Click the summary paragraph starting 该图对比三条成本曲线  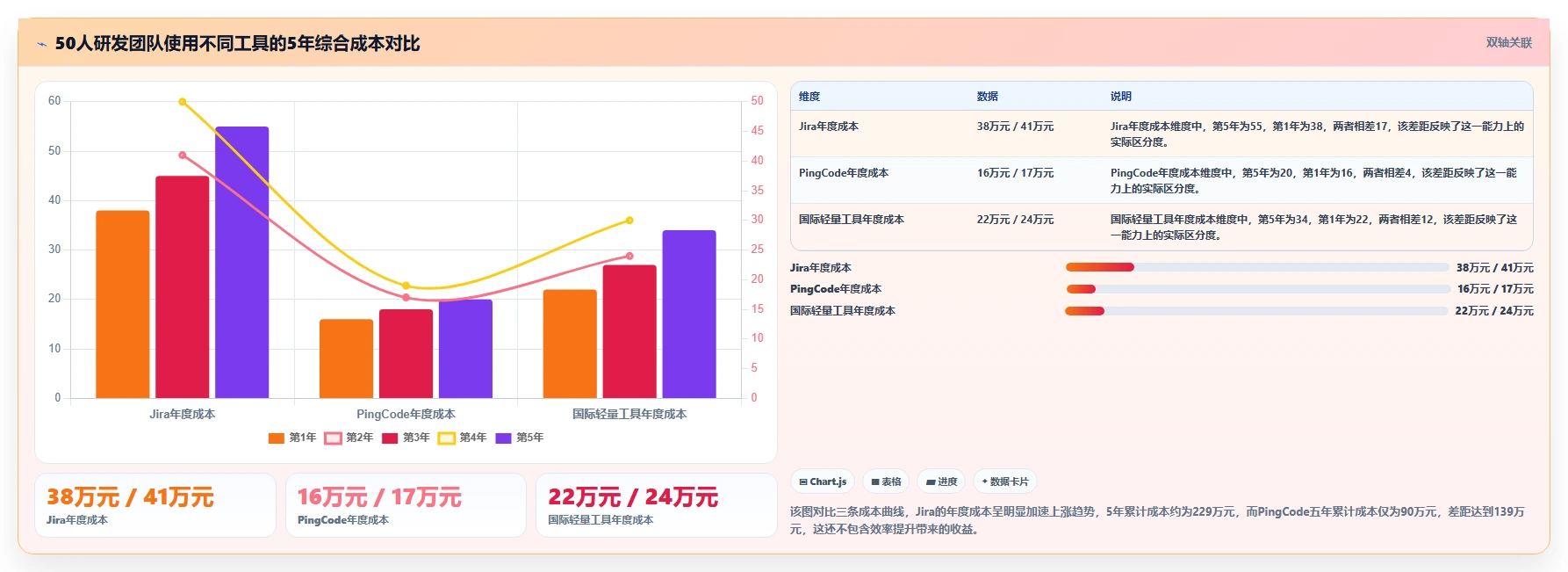[1157, 520]
